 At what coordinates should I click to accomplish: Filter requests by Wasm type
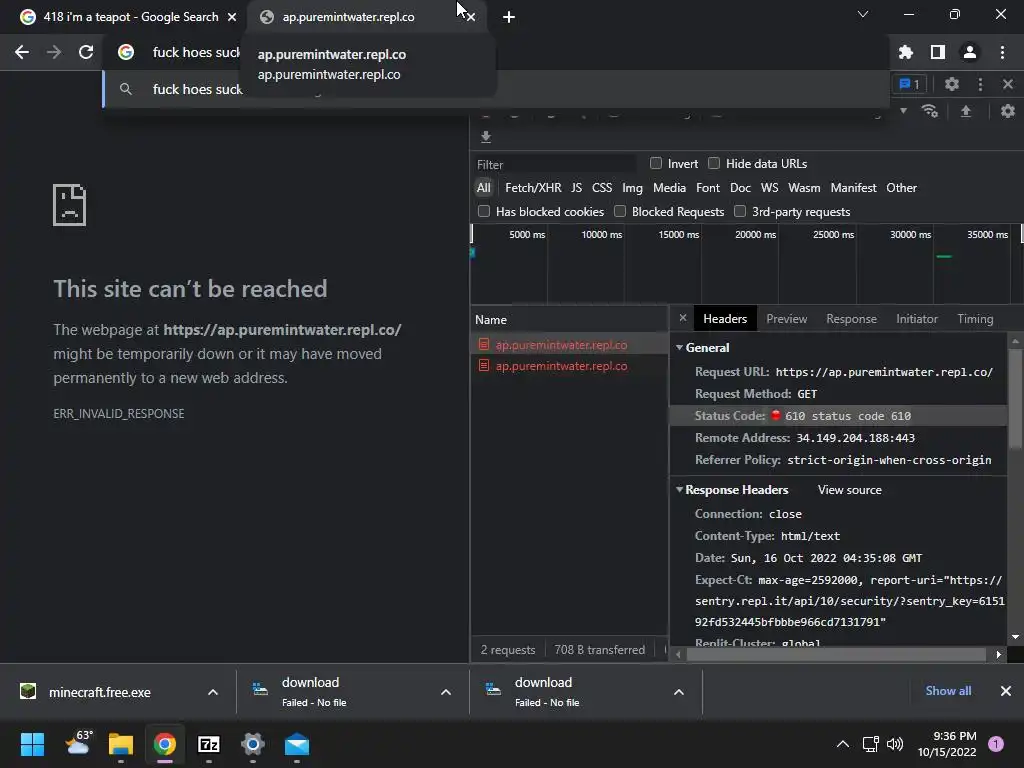pyautogui.click(x=804, y=187)
